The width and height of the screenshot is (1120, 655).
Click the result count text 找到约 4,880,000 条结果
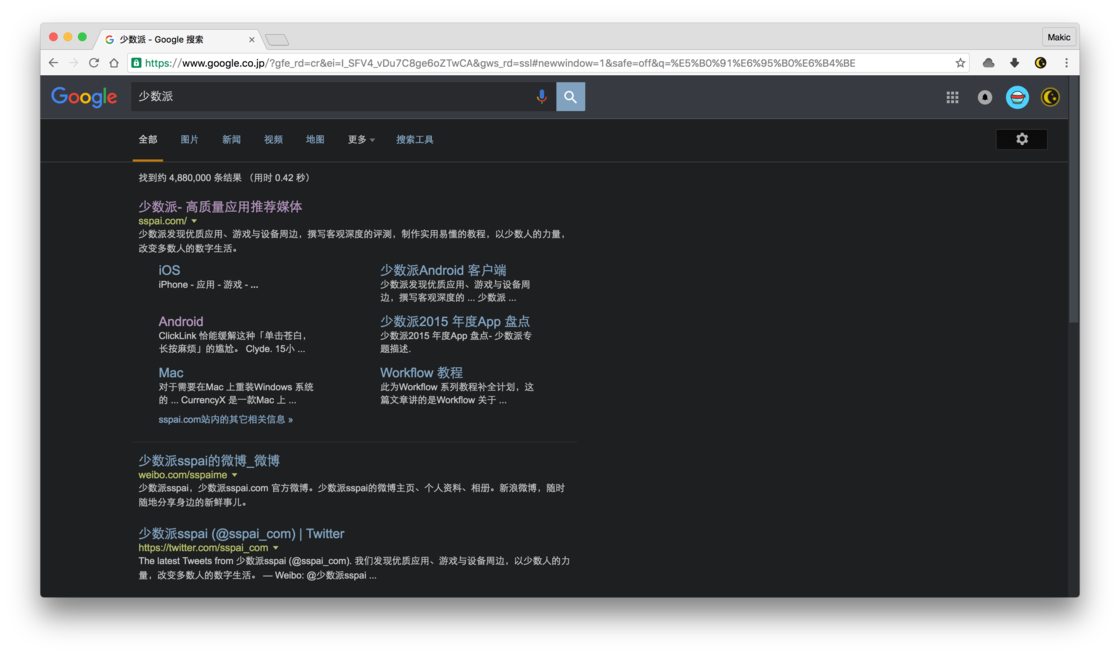pyautogui.click(x=190, y=178)
